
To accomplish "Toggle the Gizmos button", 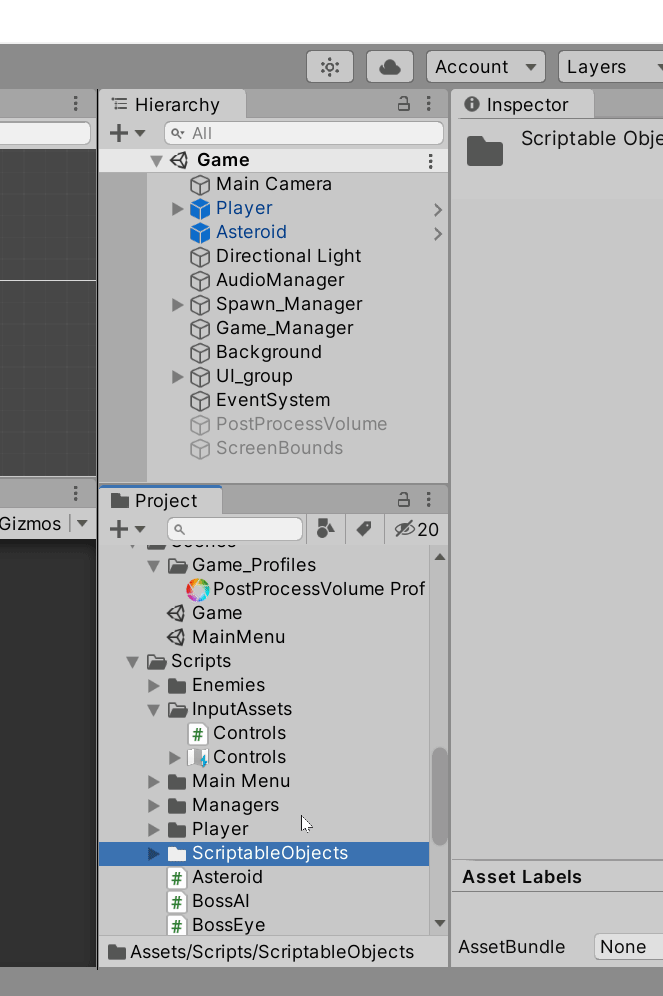I will click(x=30, y=523).
